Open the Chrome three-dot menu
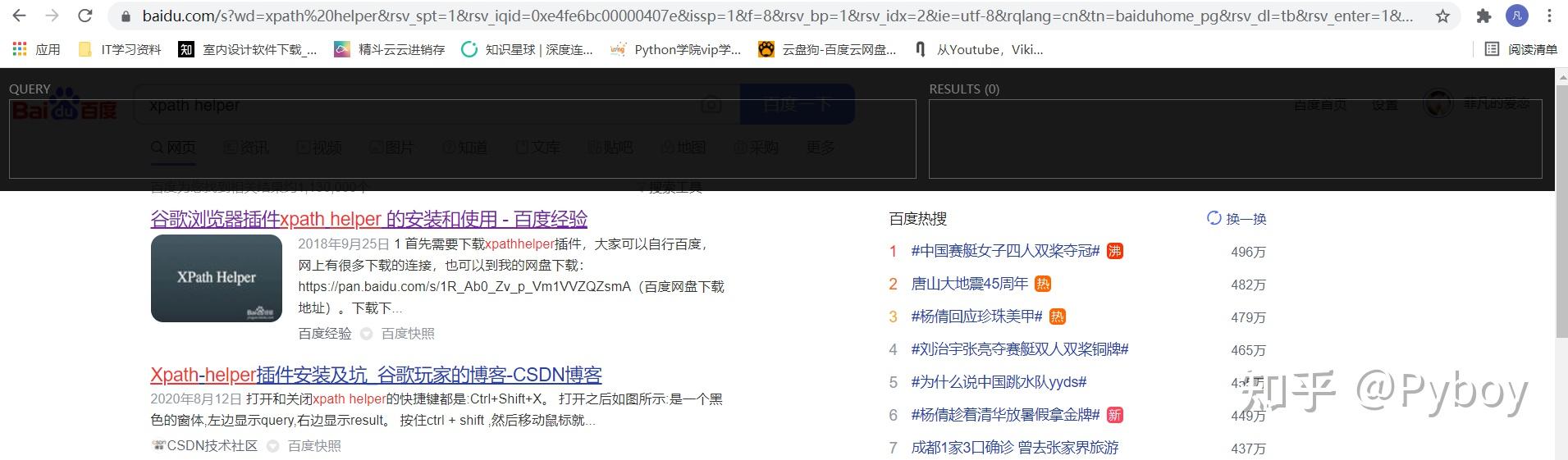This screenshot has height=460, width=1568. point(1549,16)
